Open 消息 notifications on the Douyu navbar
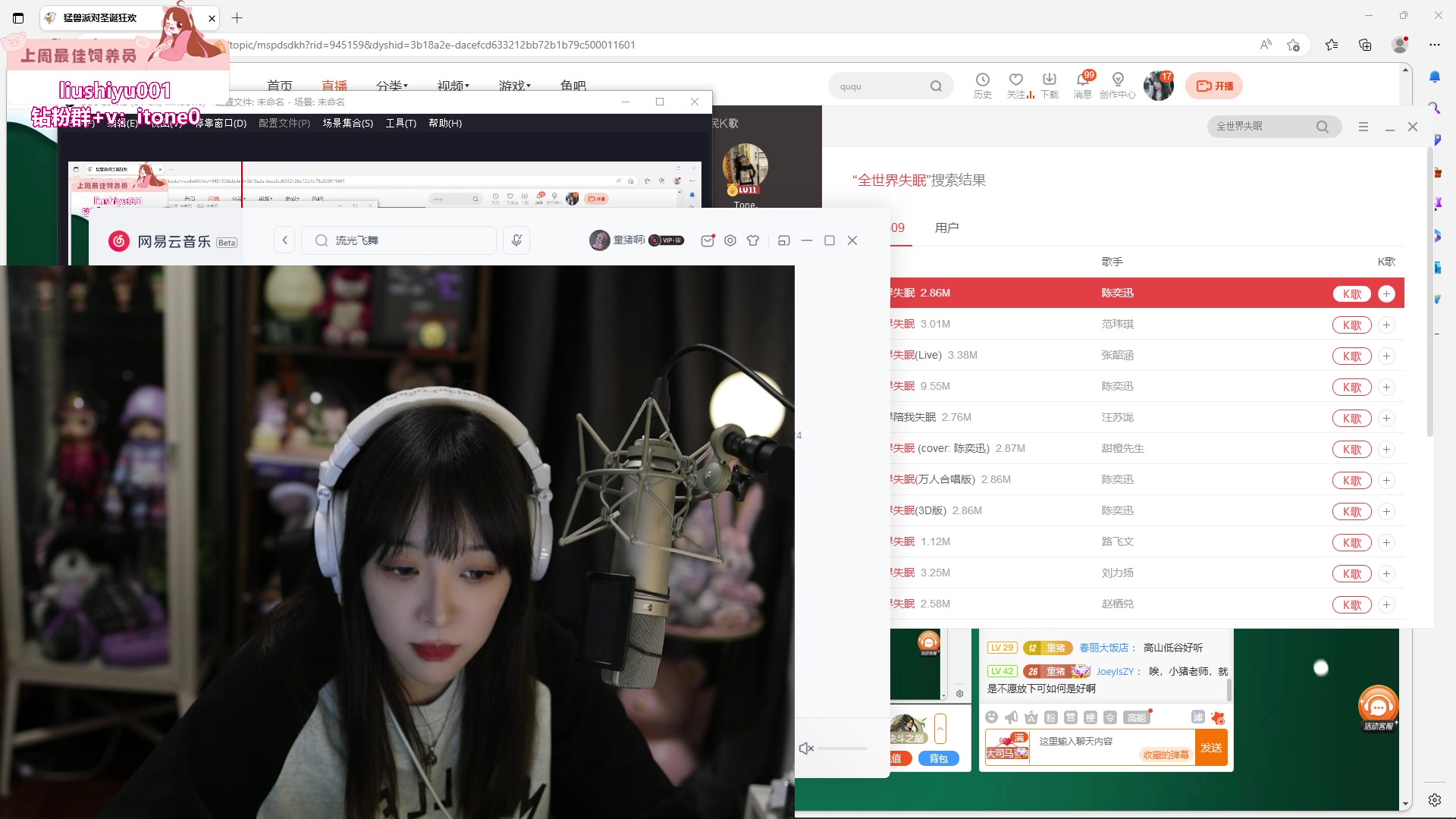The height and width of the screenshot is (819, 1456). [1082, 85]
